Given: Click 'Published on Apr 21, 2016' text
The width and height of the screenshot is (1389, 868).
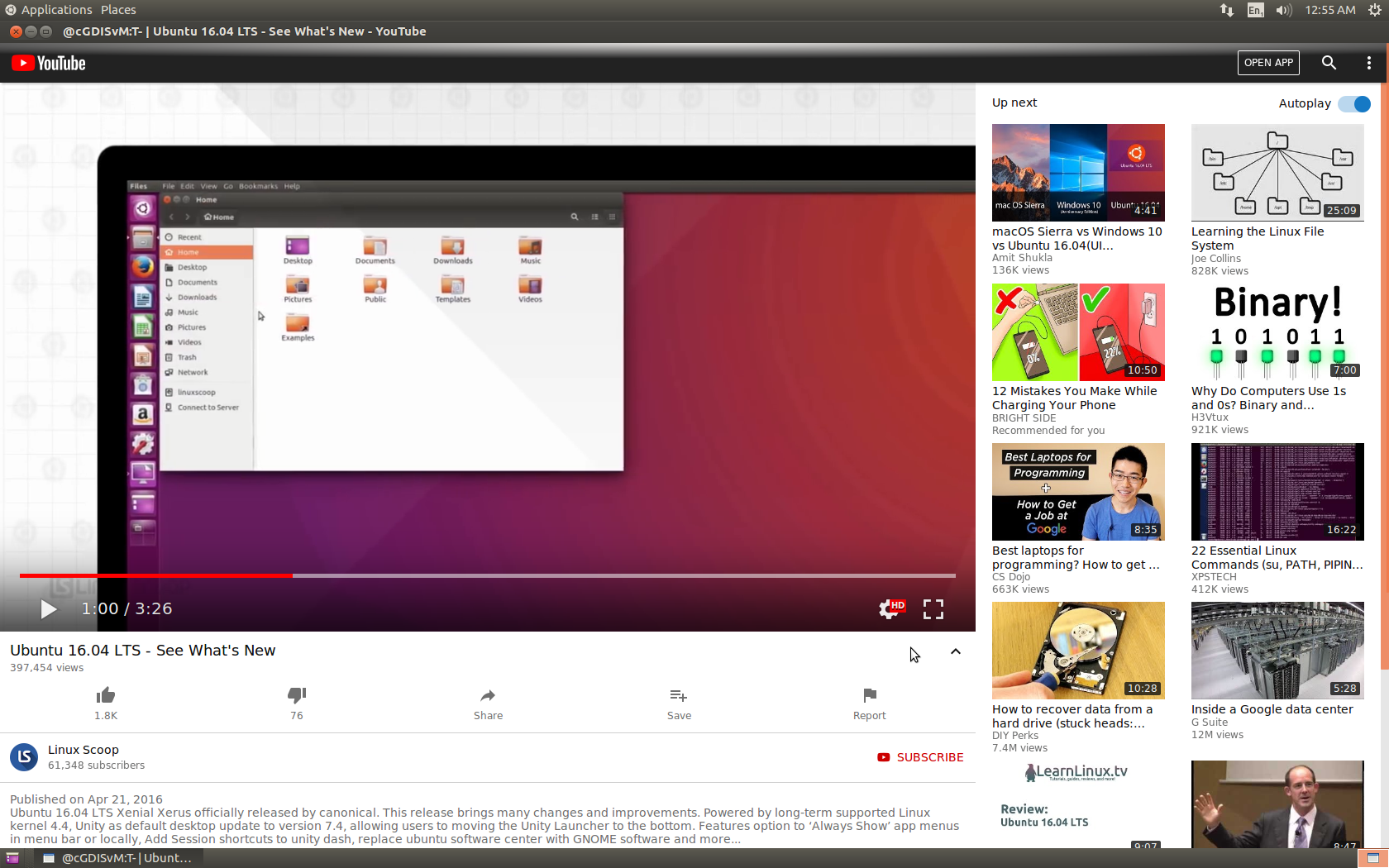Looking at the screenshot, I should pos(86,799).
